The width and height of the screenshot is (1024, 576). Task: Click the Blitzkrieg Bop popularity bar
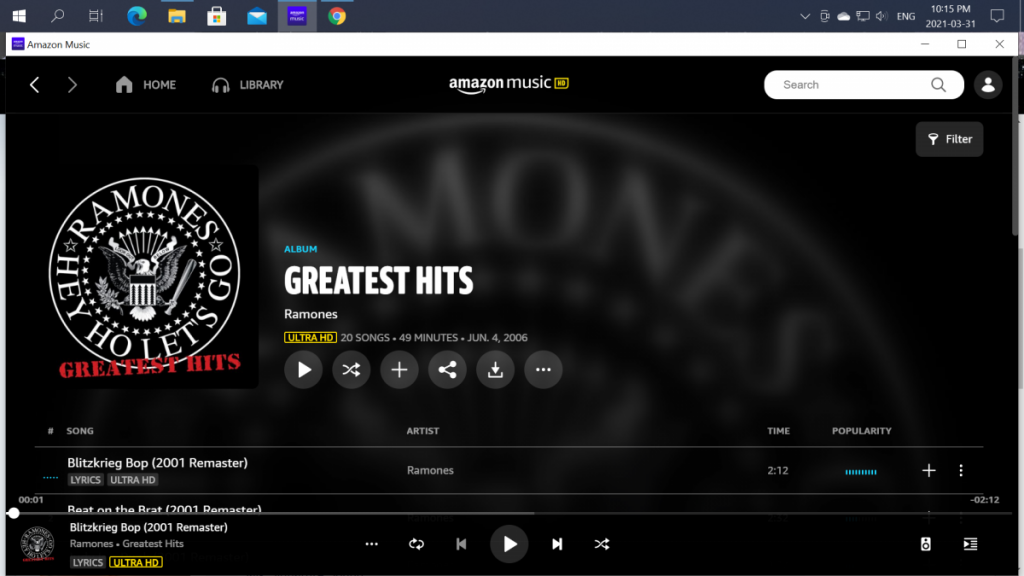861,472
